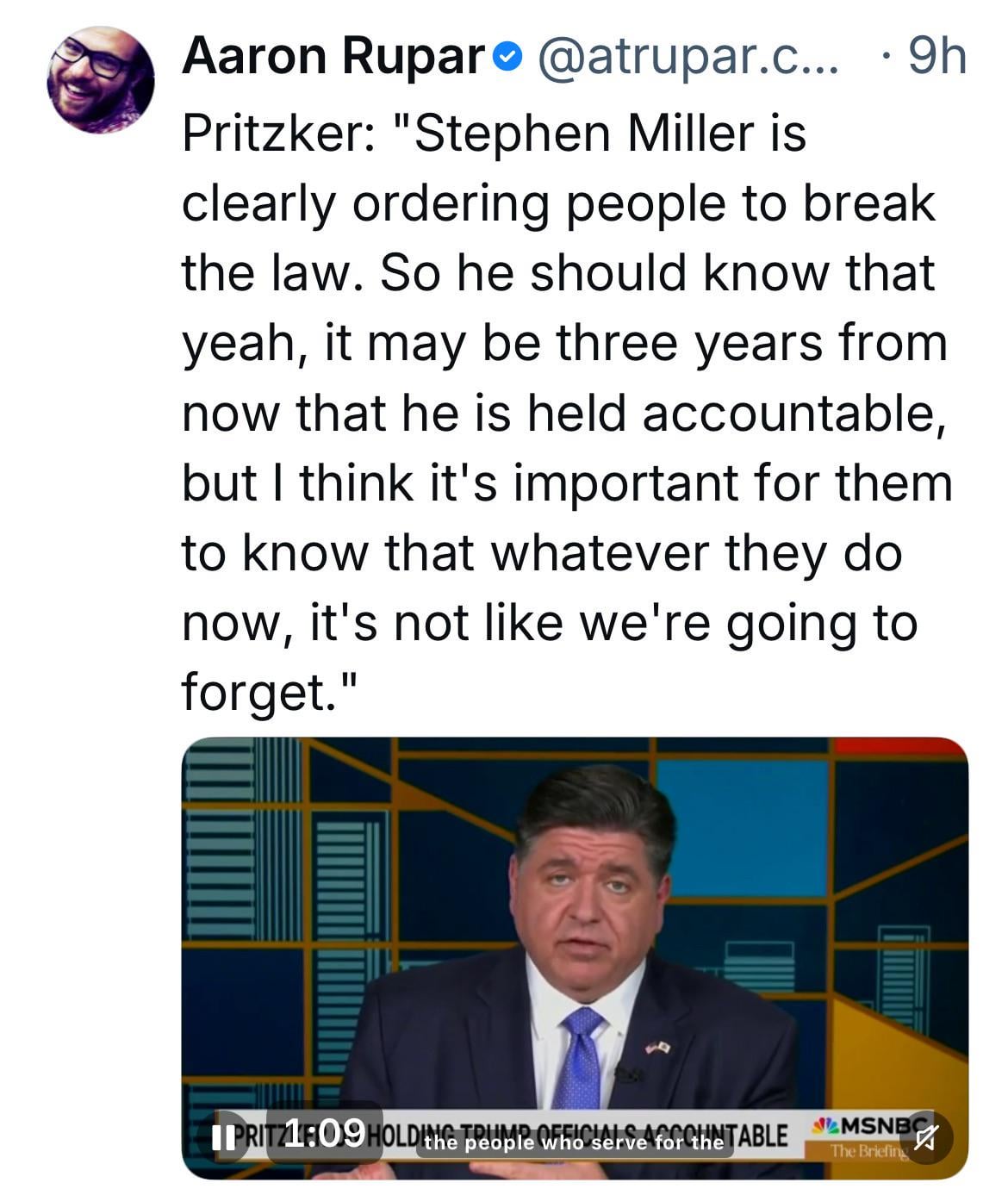
Task: Click the @atrupar handle
Action: 687,58
